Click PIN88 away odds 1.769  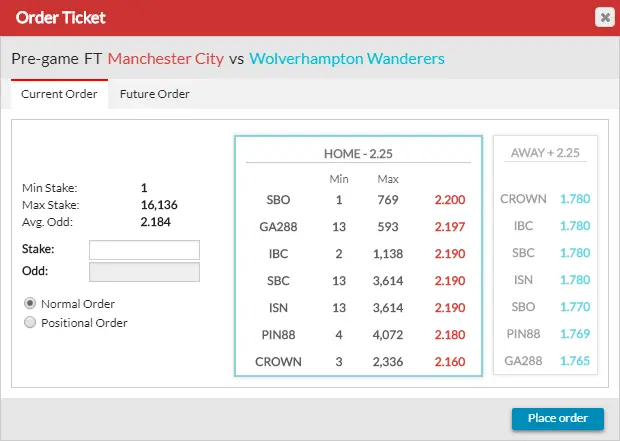tap(575, 334)
